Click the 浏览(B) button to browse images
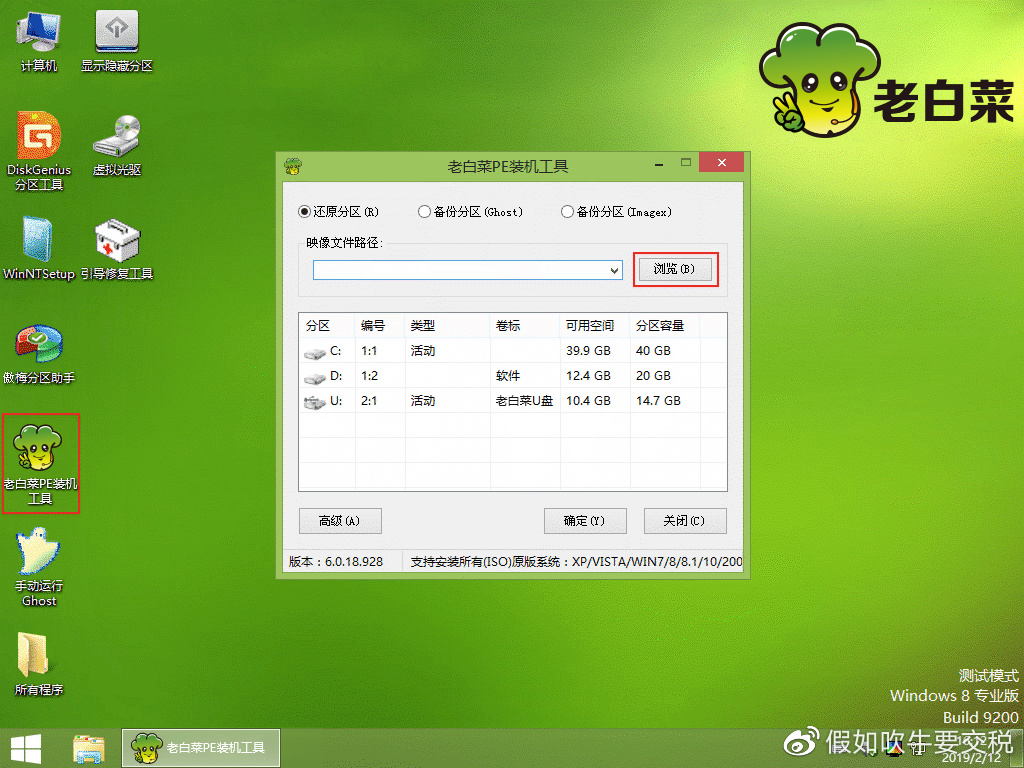Image resolution: width=1024 pixels, height=768 pixels. [676, 270]
